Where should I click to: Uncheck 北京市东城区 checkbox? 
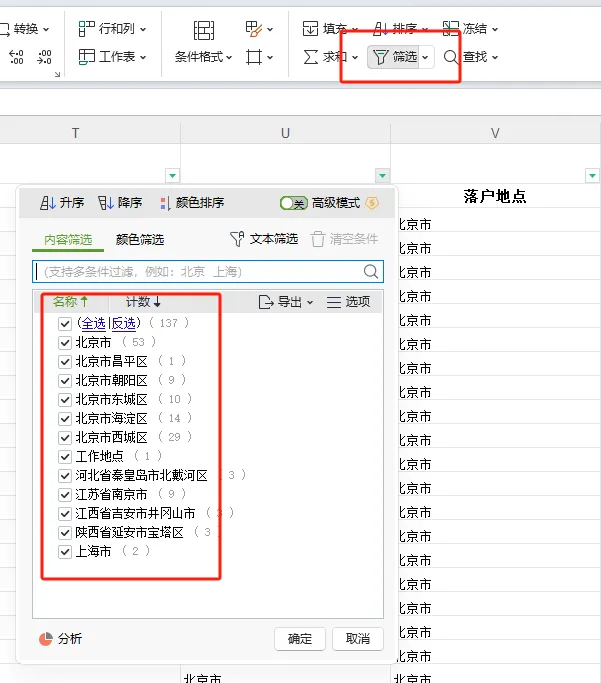coord(65,399)
